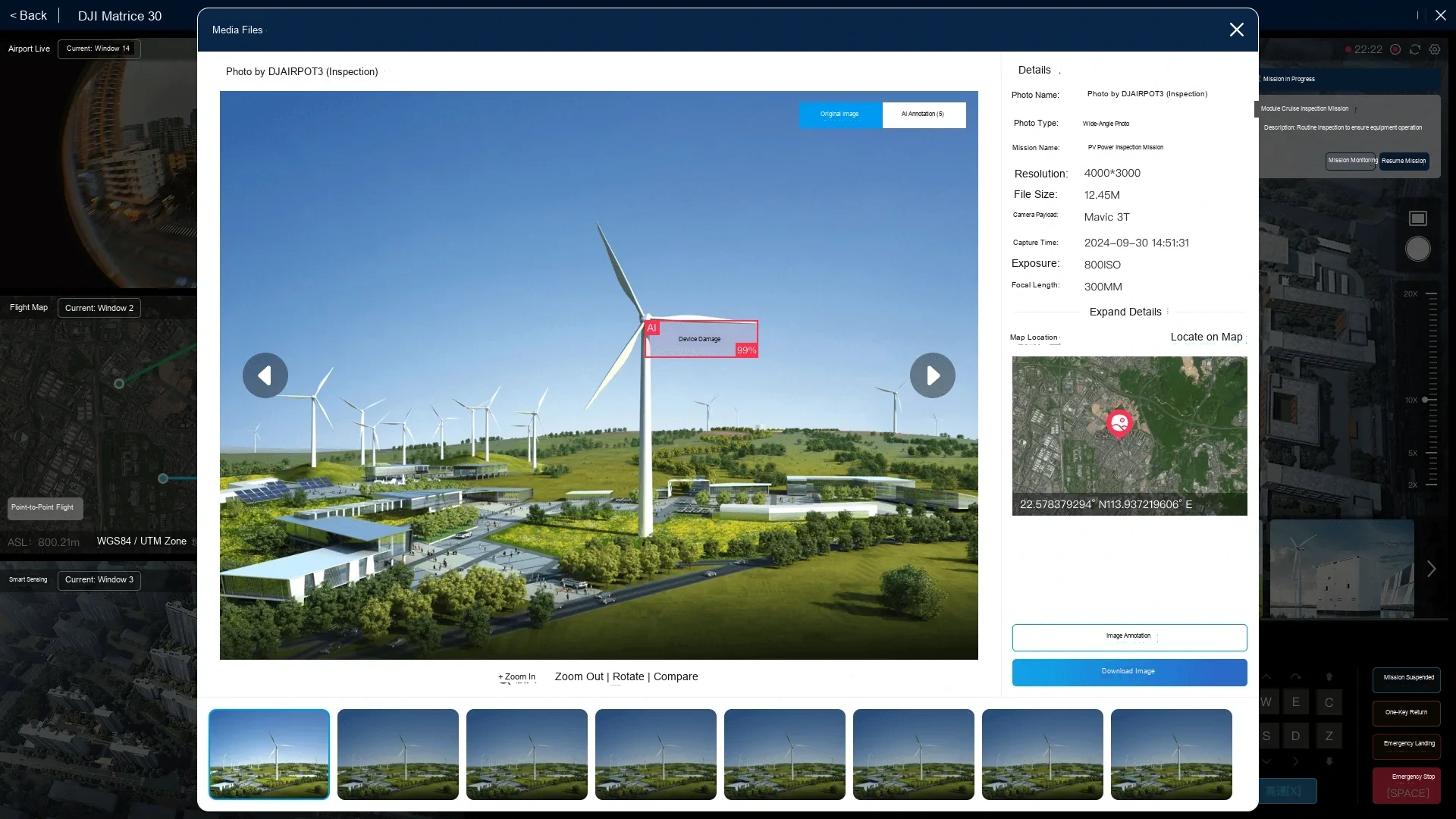Click the photo mode frame icon
Screen dimensions: 1456x819
1418,218
